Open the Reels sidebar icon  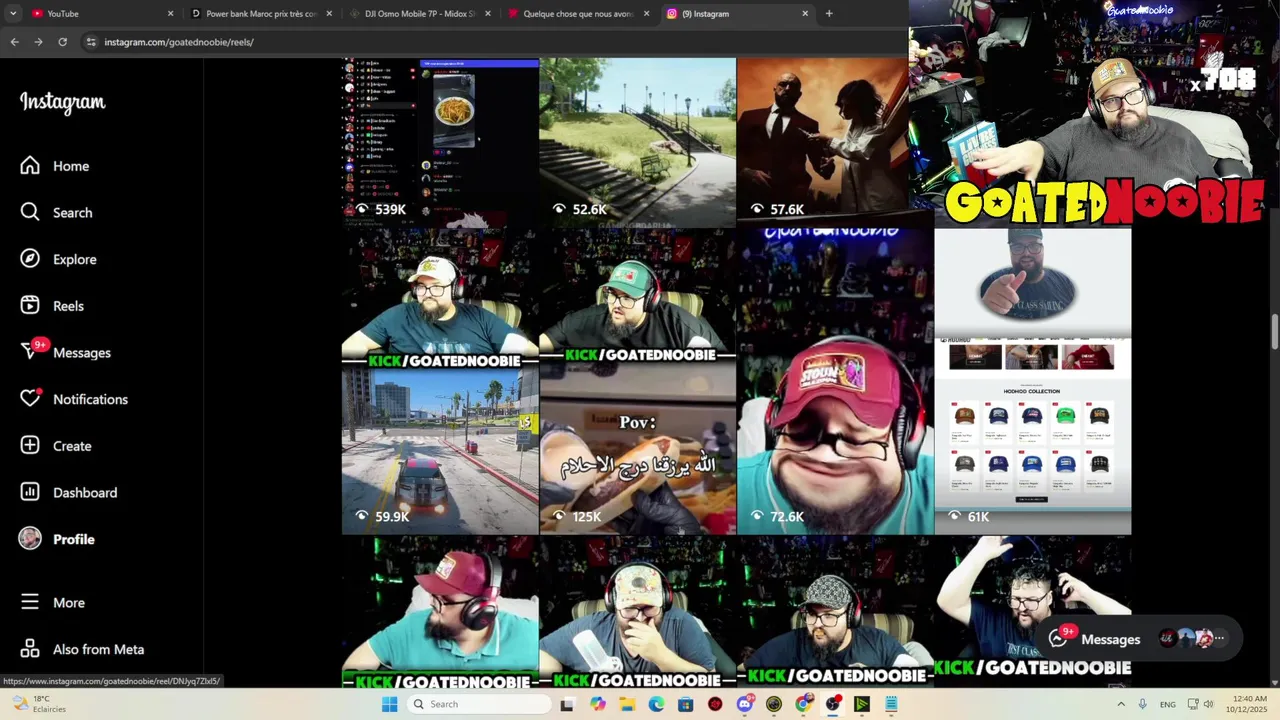pos(30,306)
